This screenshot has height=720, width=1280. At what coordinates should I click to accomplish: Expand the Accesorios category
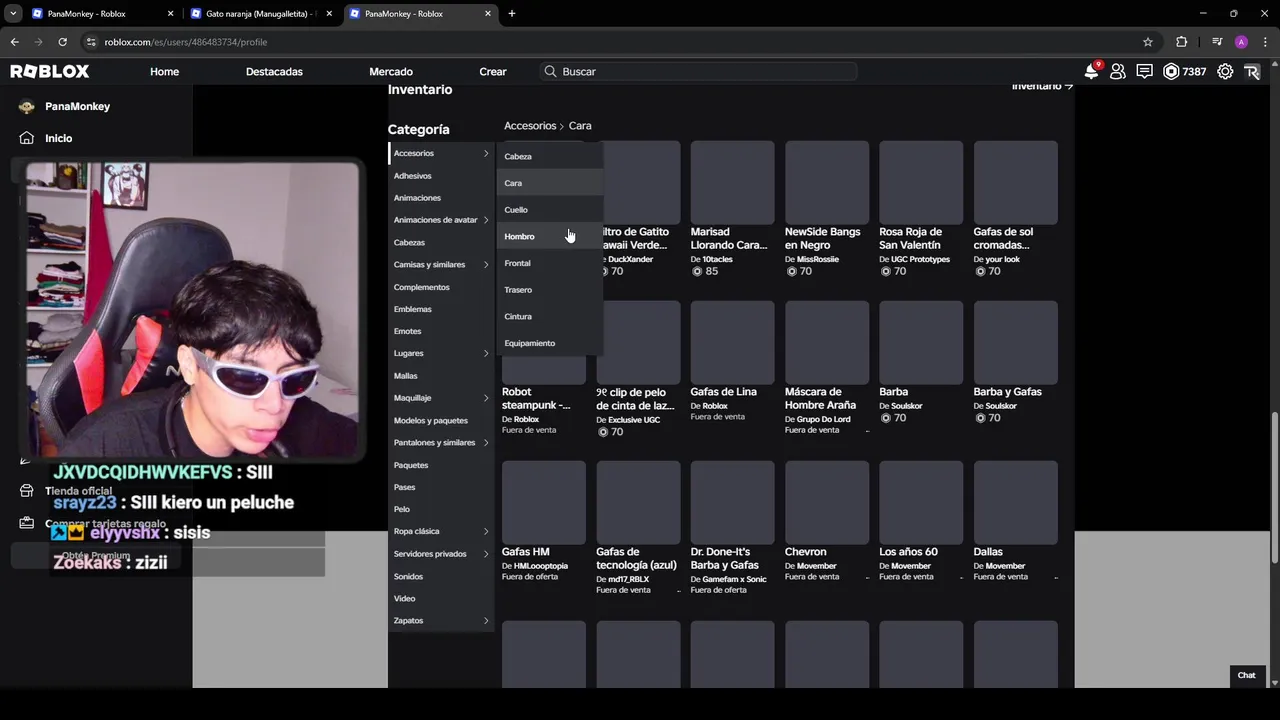[x=441, y=153]
